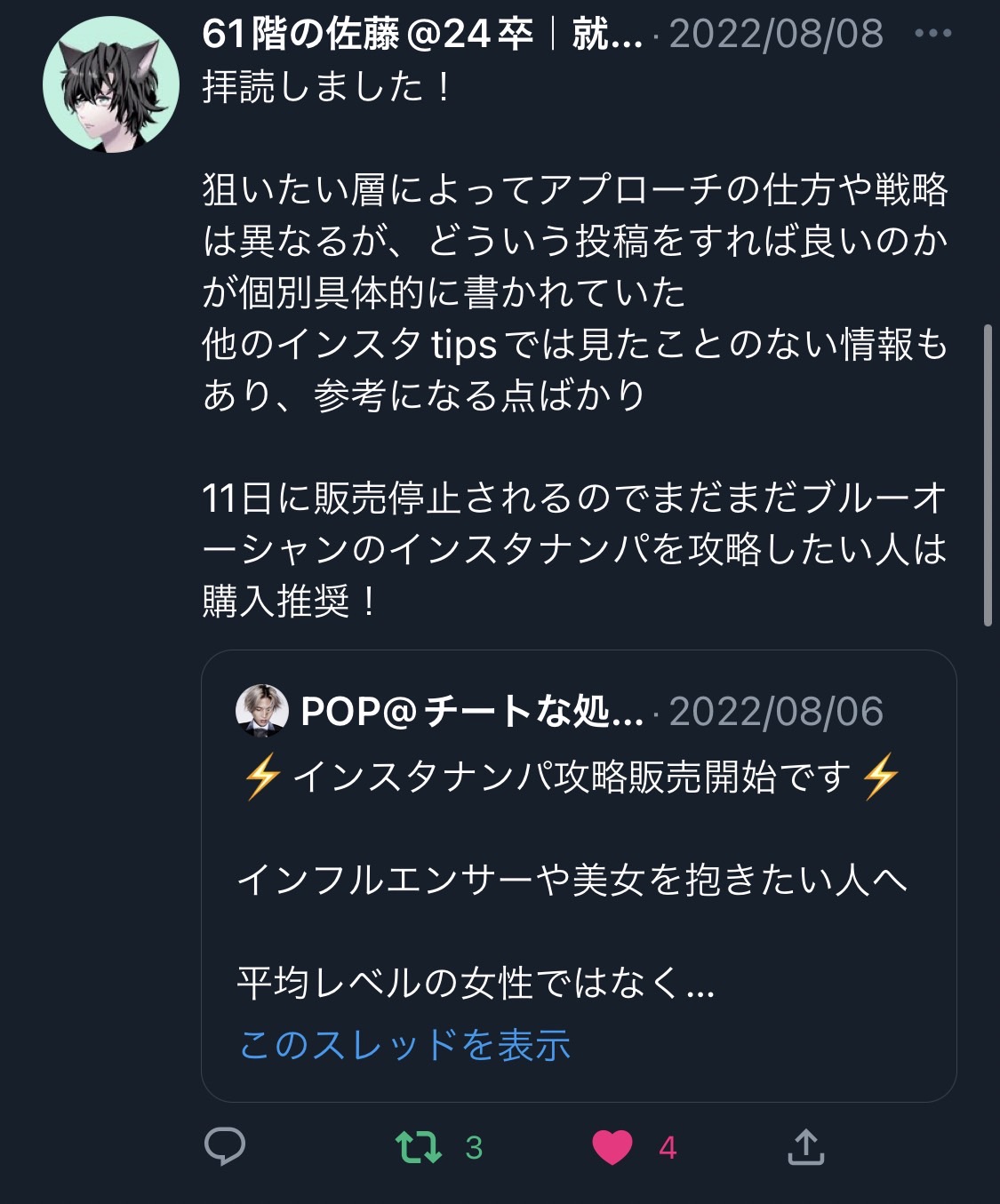Unlike the tweet via pink heart
This screenshot has height=1204, width=1000.
coord(612,1147)
